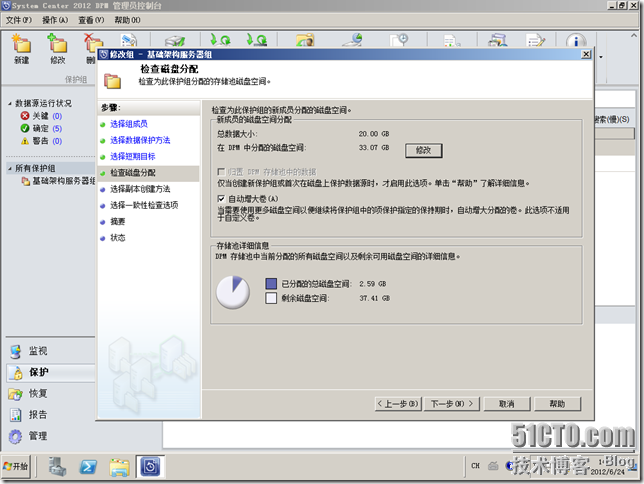
Task: Click the 关键 critical status icon
Action: (25, 116)
